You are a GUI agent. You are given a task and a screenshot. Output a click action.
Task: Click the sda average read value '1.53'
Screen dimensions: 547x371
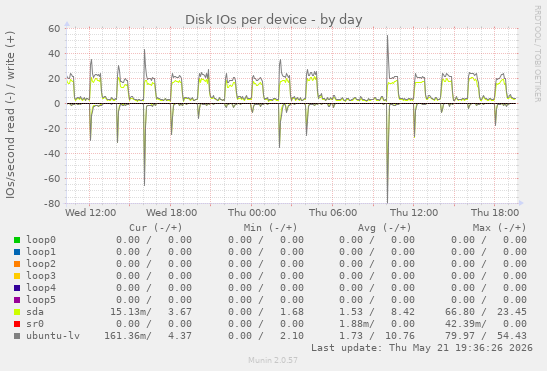[351, 312]
